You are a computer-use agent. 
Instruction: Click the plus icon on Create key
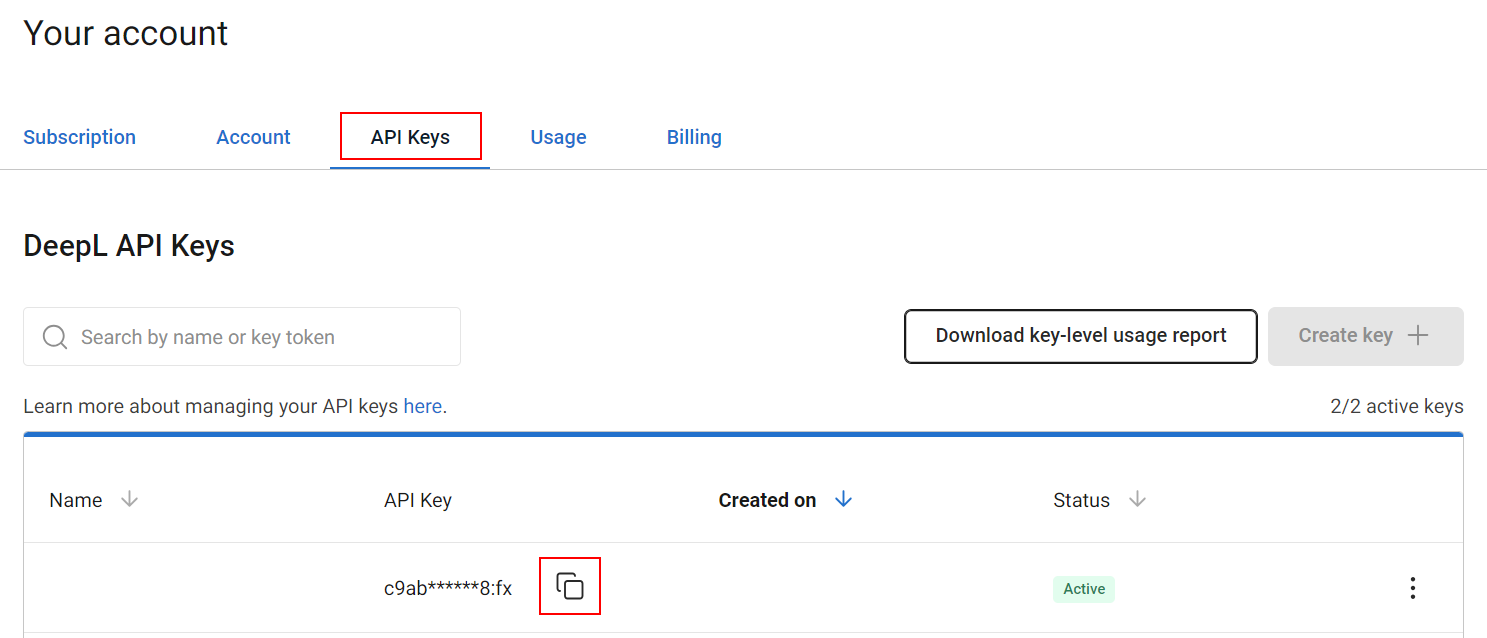tap(1417, 336)
